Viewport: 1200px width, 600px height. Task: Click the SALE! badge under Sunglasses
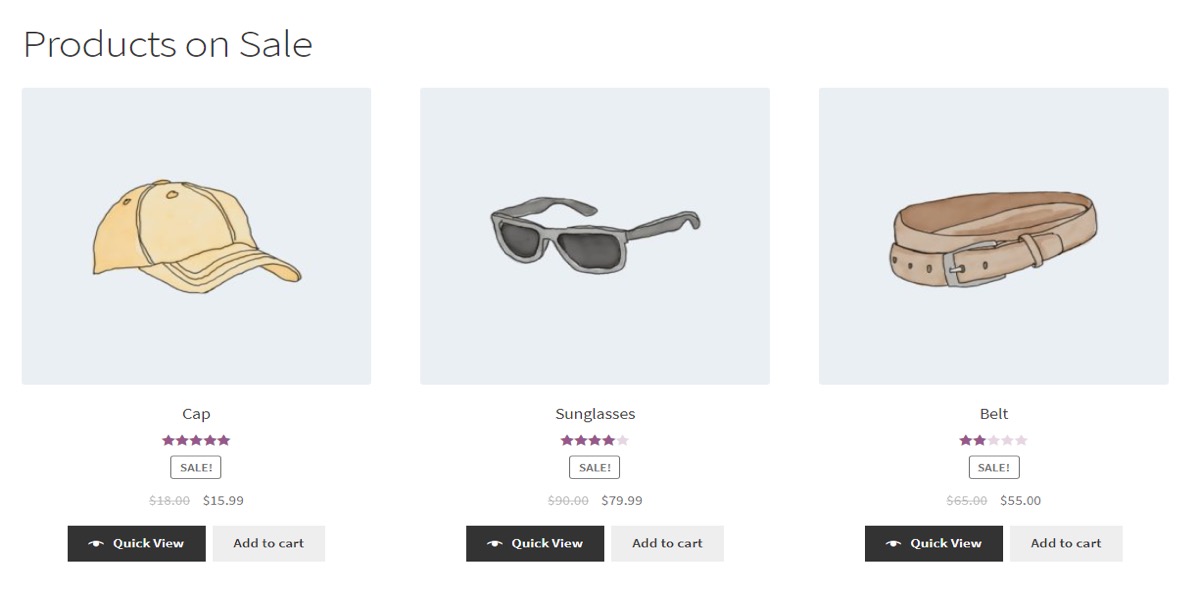click(x=594, y=467)
